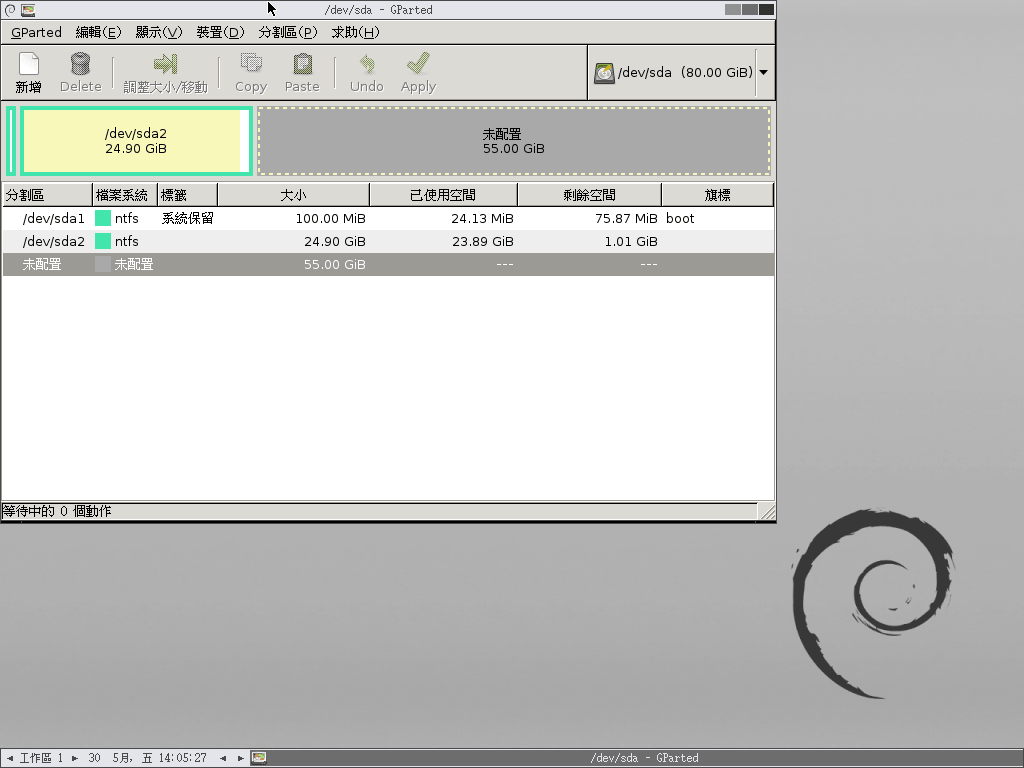This screenshot has height=768, width=1024.
Task: Click the hard disk icon beside /dev/sda
Action: pos(604,73)
